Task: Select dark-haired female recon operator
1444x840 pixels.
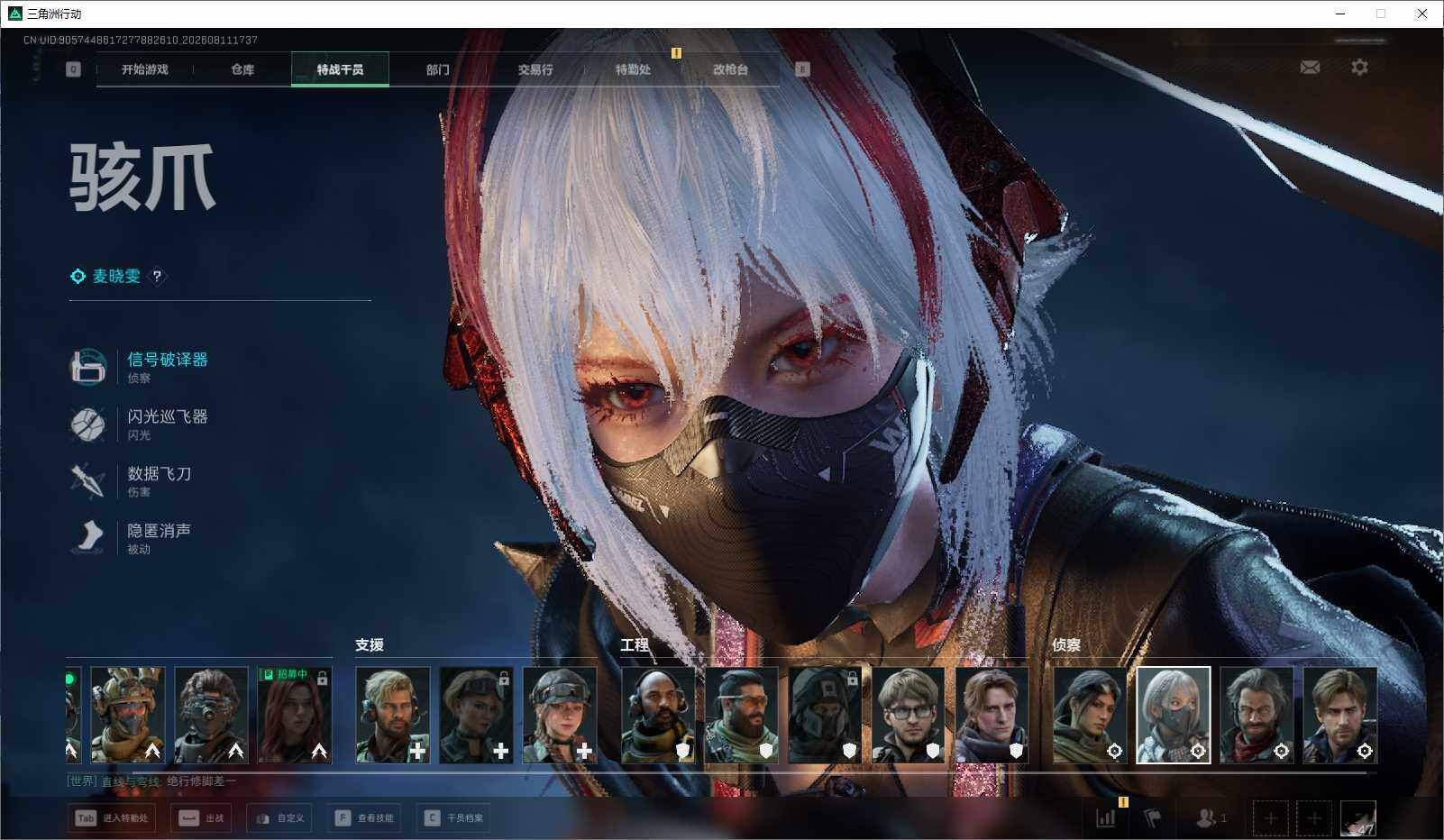Action: coord(1090,716)
